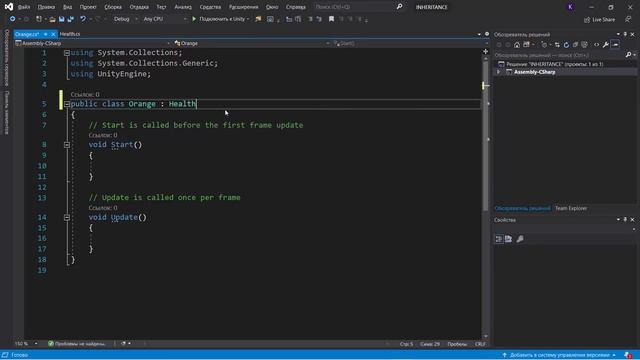
Task: Click the Home icon in Solution Explorer
Action: [517, 45]
